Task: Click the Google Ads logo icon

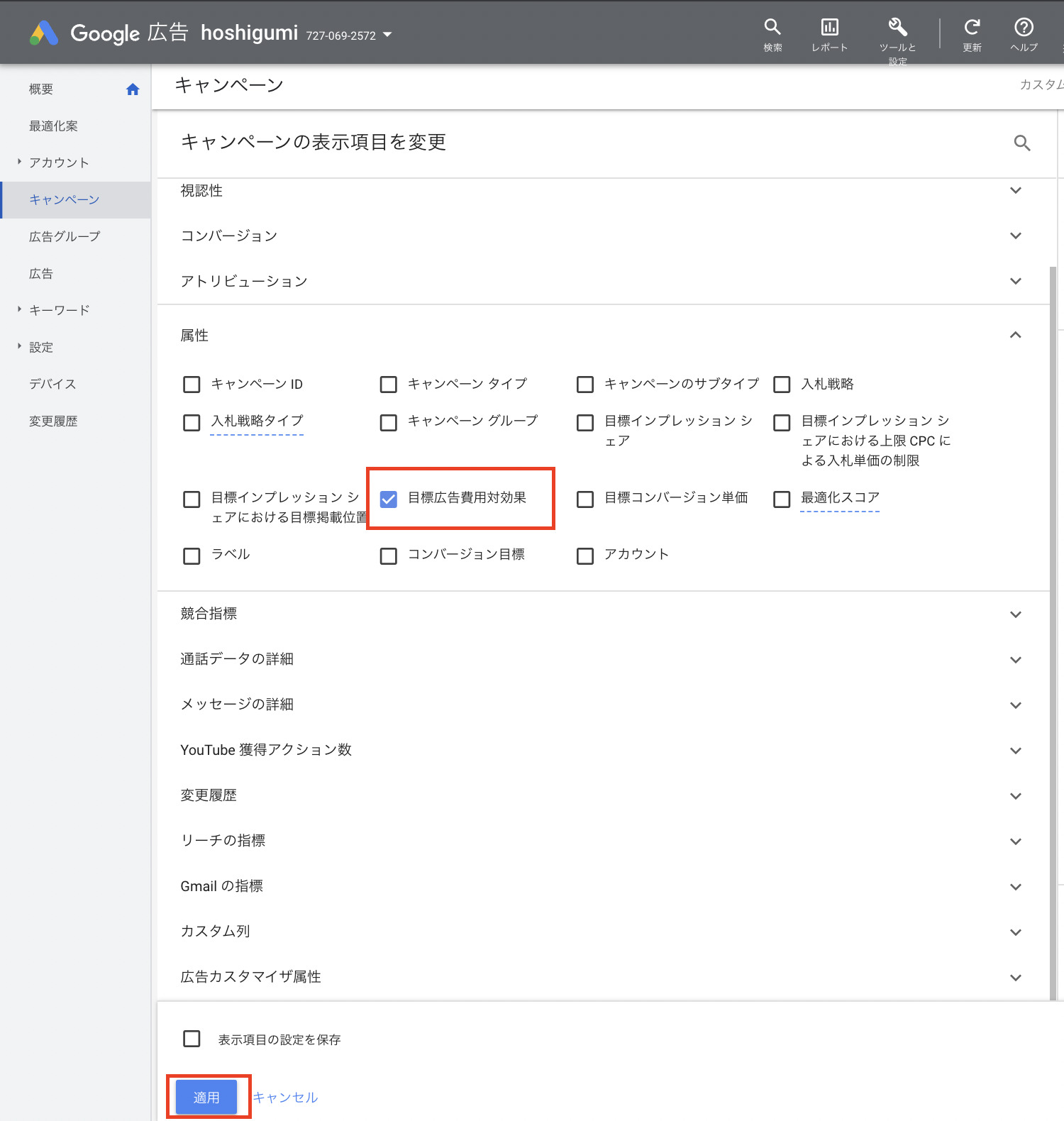Action: point(44,33)
